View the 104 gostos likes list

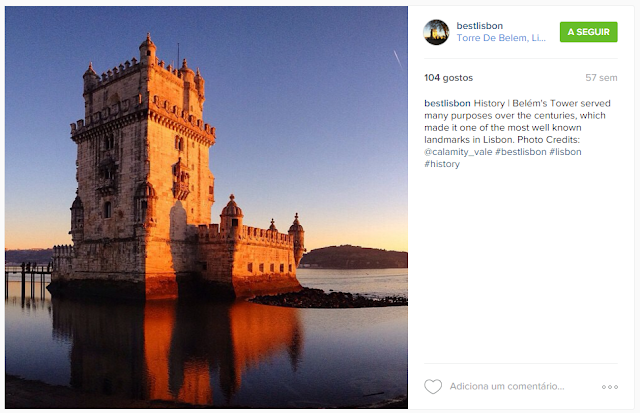pos(449,78)
